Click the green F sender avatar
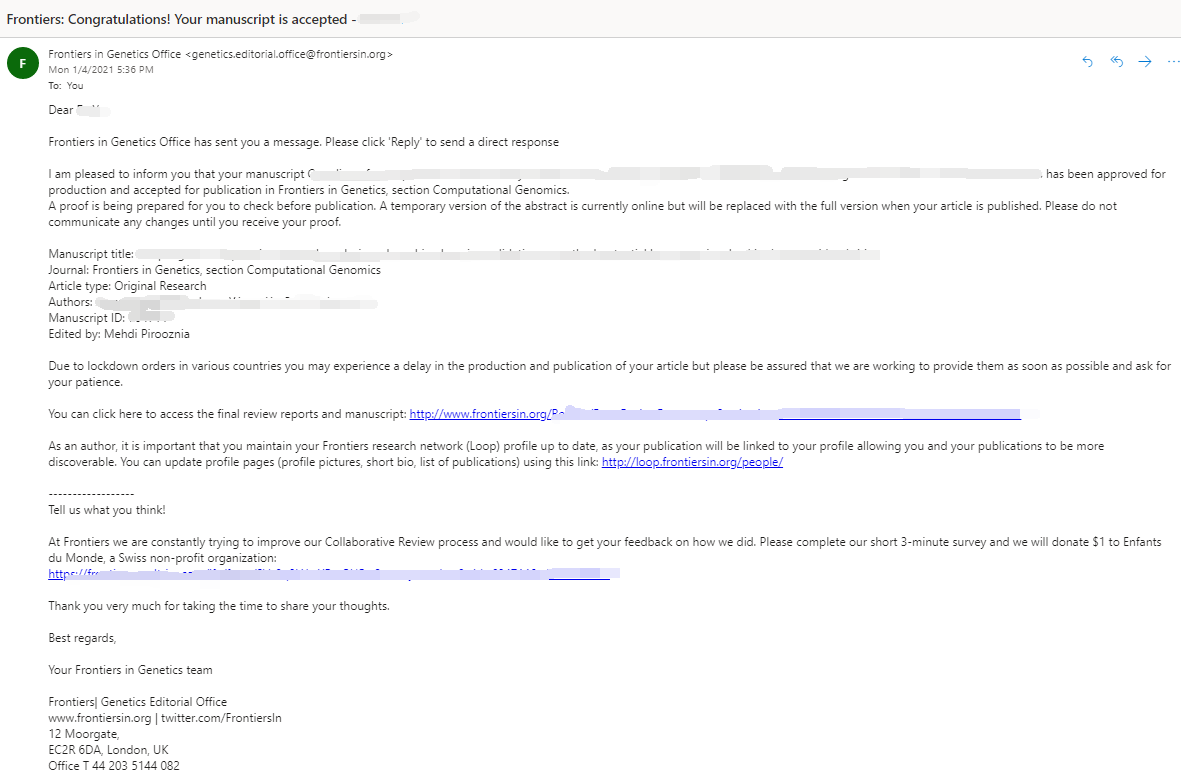The height and width of the screenshot is (782, 1181). tap(23, 63)
